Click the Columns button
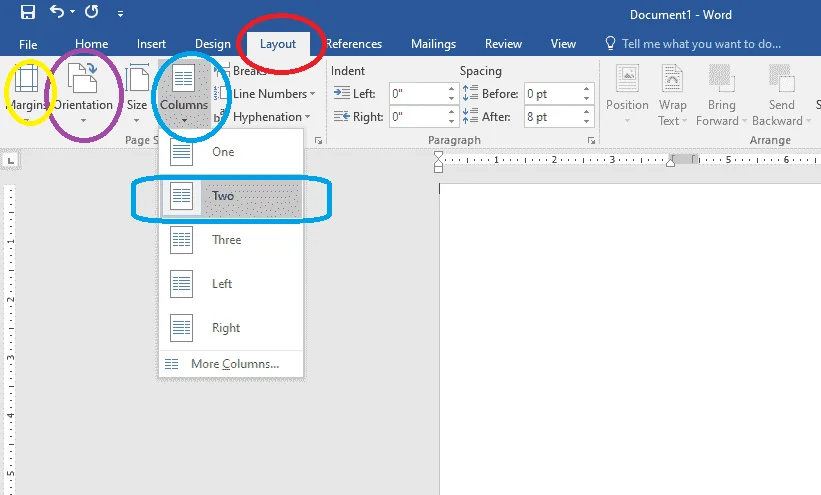Screen dimensions: 821x495 point(184,93)
